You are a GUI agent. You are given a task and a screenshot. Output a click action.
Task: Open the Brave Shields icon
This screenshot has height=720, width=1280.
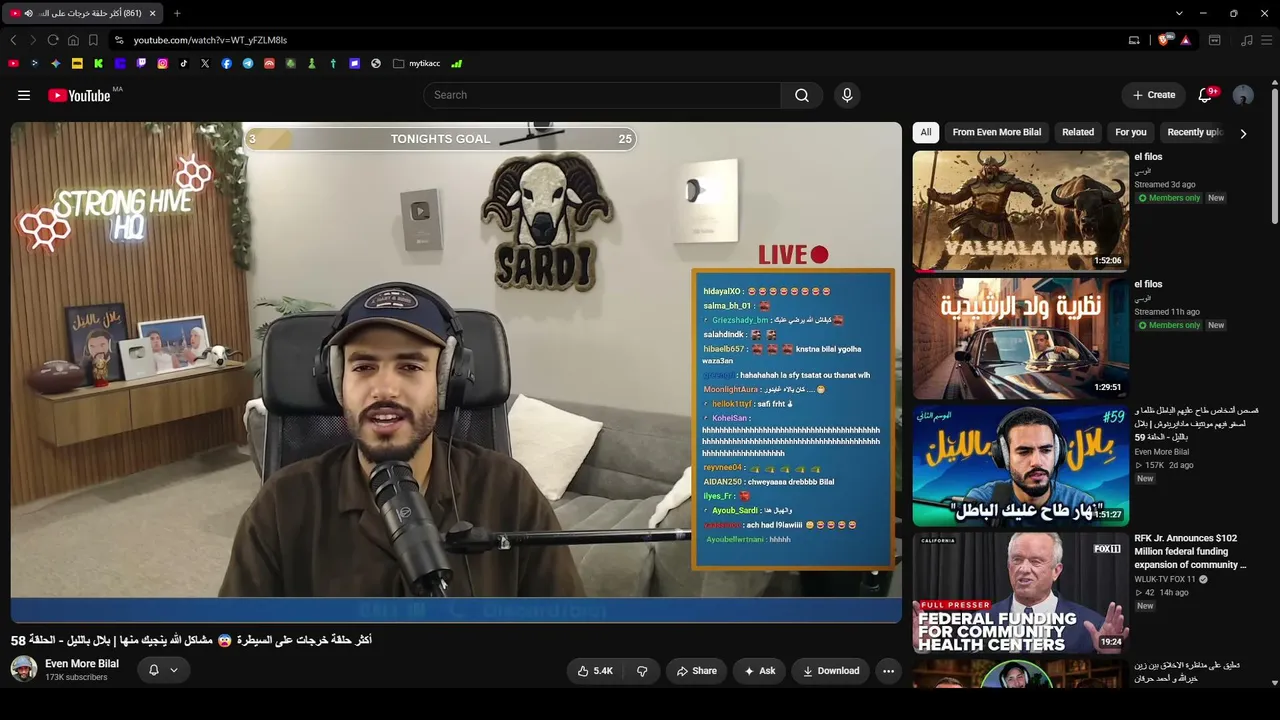[1163, 40]
